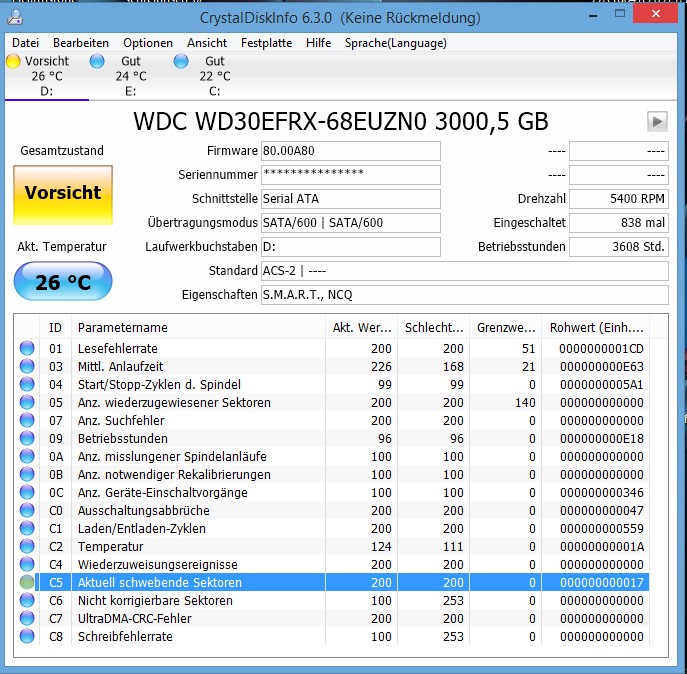The width and height of the screenshot is (687, 674).
Task: Click the Übertragungsmodus field SATA/600
Action: click(351, 223)
